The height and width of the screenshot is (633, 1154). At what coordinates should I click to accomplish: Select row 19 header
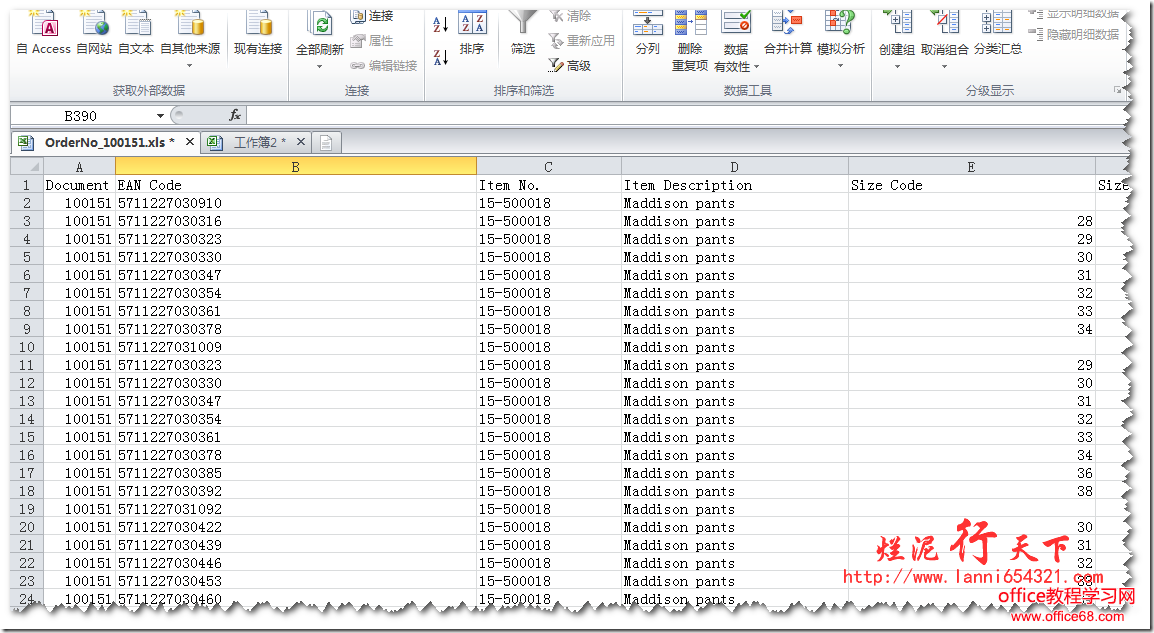26,509
